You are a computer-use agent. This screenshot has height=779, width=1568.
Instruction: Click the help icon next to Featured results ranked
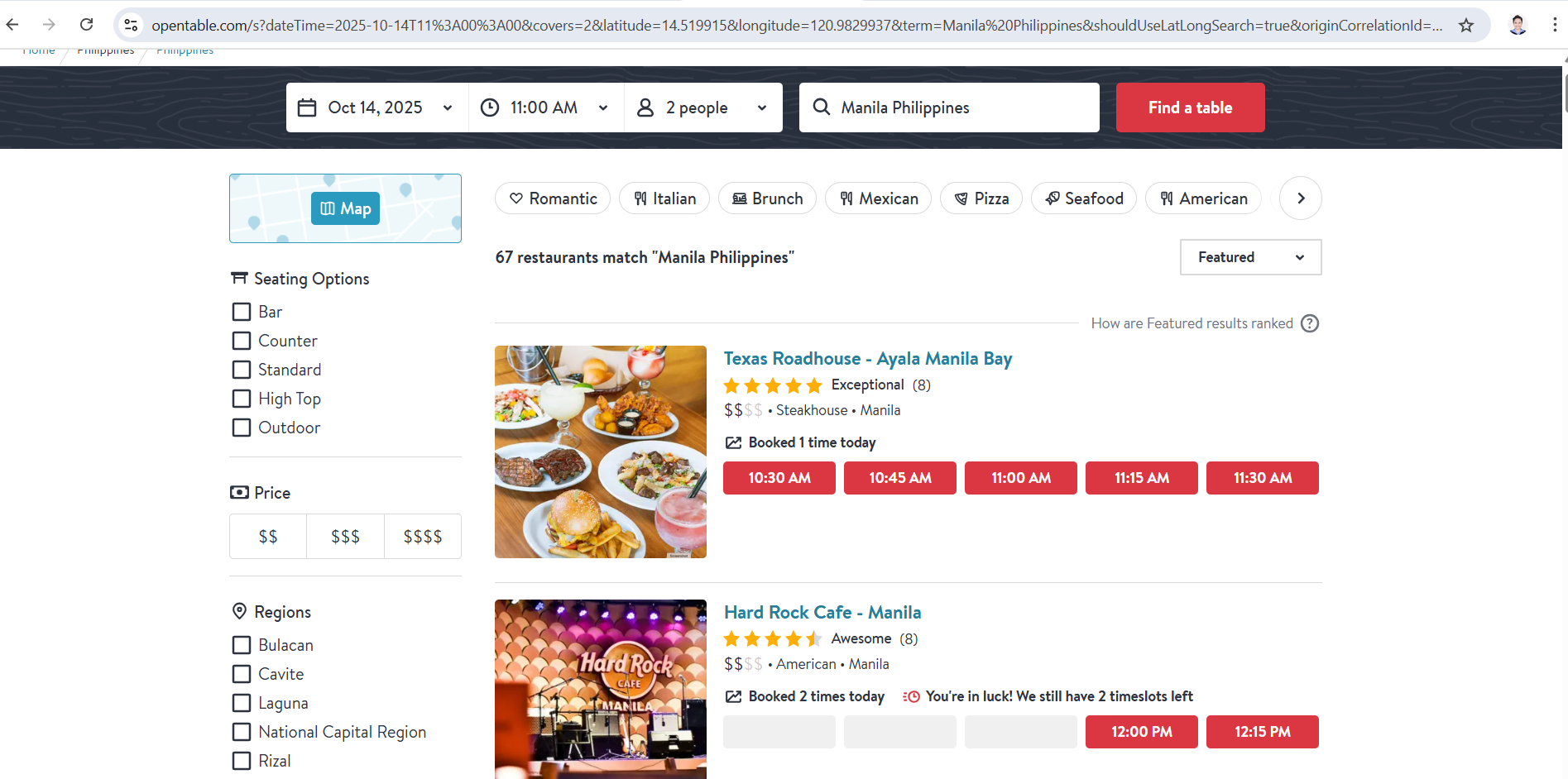1310,323
